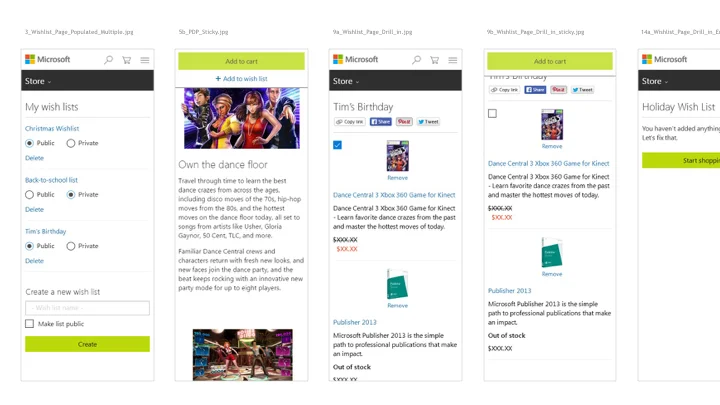Click Add to cart in sticky wishlist mockup
This screenshot has width=720, height=405.
click(550, 61)
